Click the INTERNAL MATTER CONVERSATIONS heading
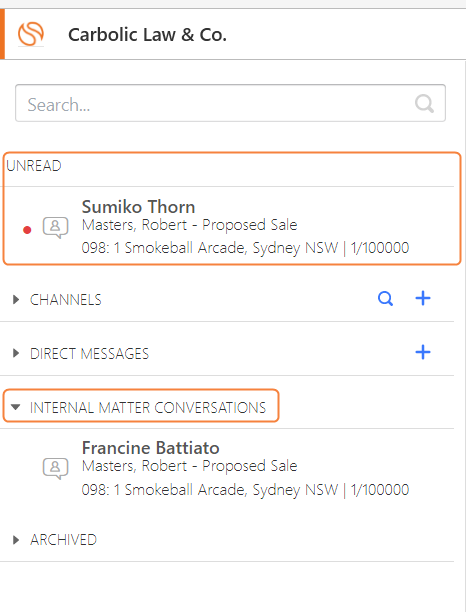 148,407
